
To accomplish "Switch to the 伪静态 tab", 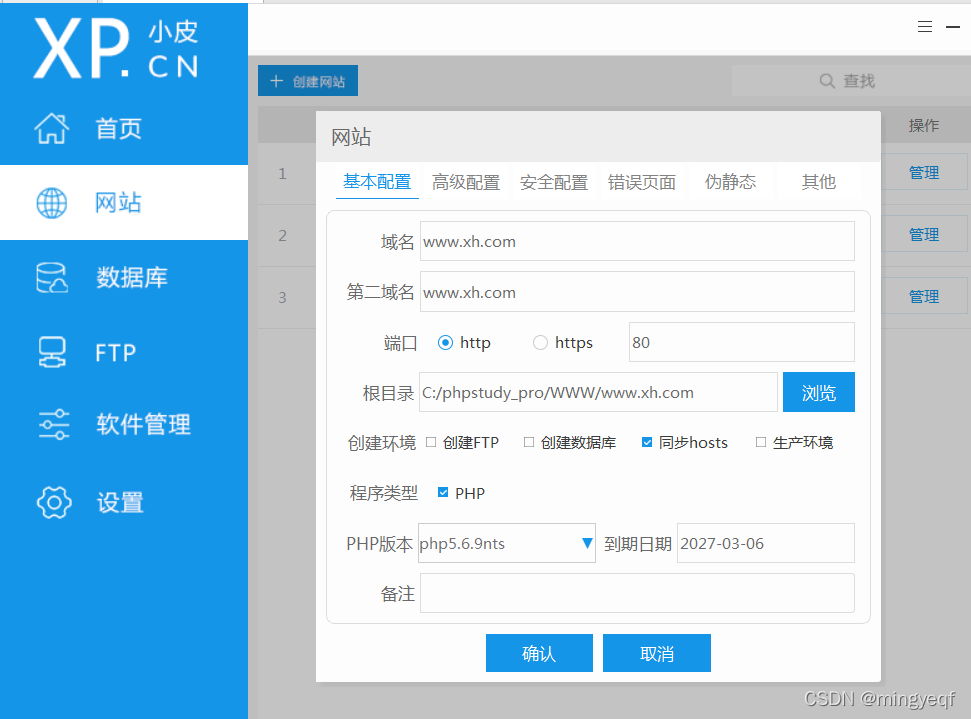I will (730, 182).
